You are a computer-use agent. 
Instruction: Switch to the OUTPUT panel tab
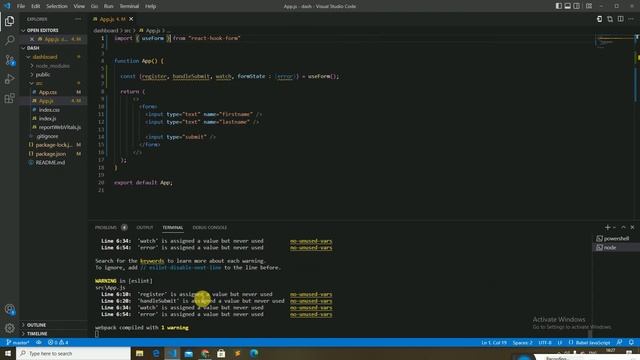pos(145,227)
